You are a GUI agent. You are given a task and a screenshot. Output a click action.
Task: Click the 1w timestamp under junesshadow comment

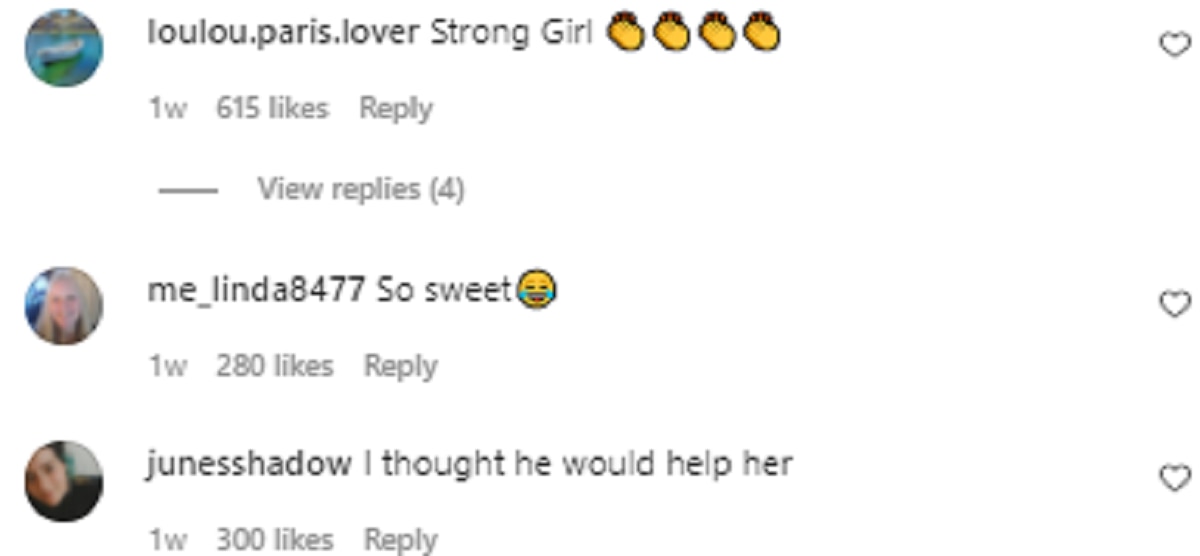click(167, 541)
